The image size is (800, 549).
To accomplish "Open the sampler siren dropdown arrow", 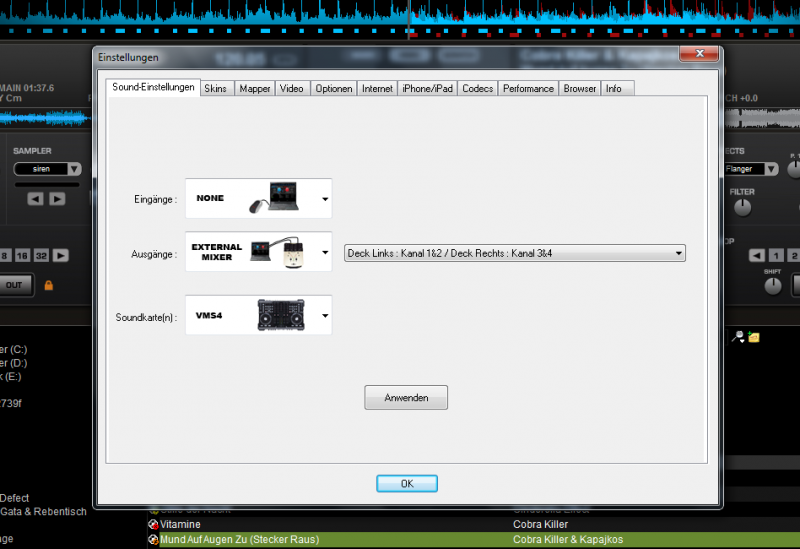I will [74, 169].
